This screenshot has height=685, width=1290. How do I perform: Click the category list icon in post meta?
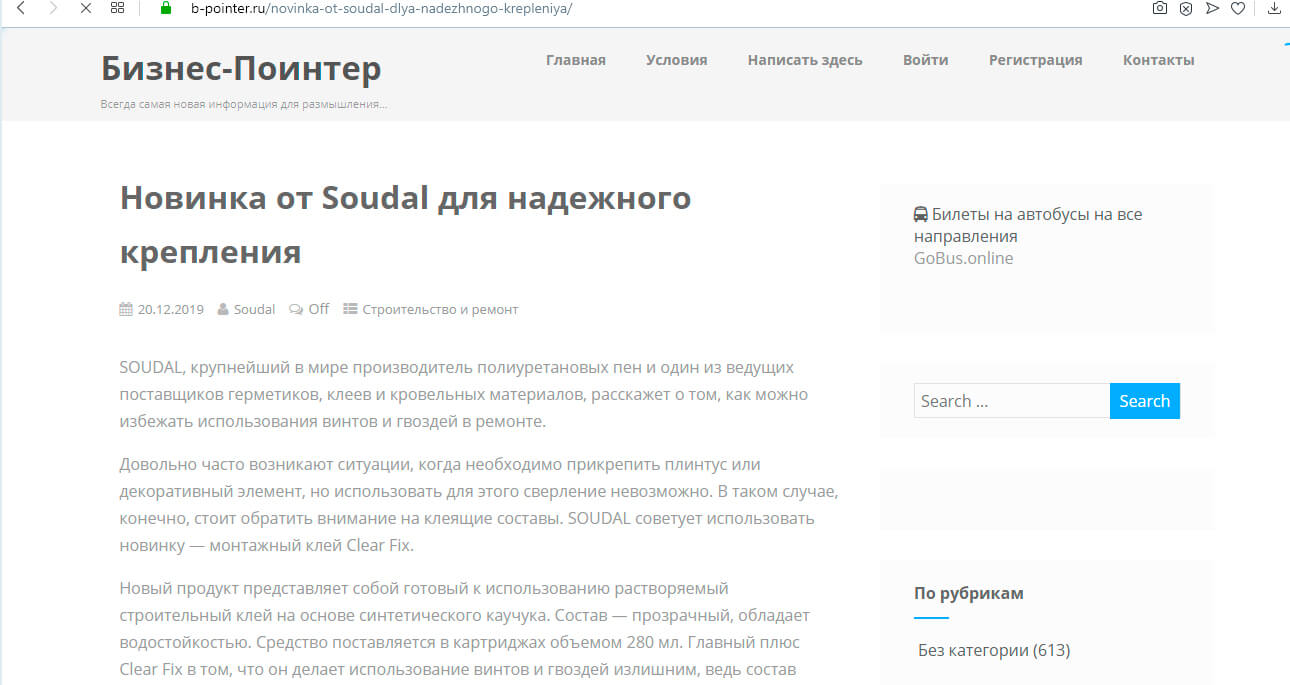tap(350, 309)
